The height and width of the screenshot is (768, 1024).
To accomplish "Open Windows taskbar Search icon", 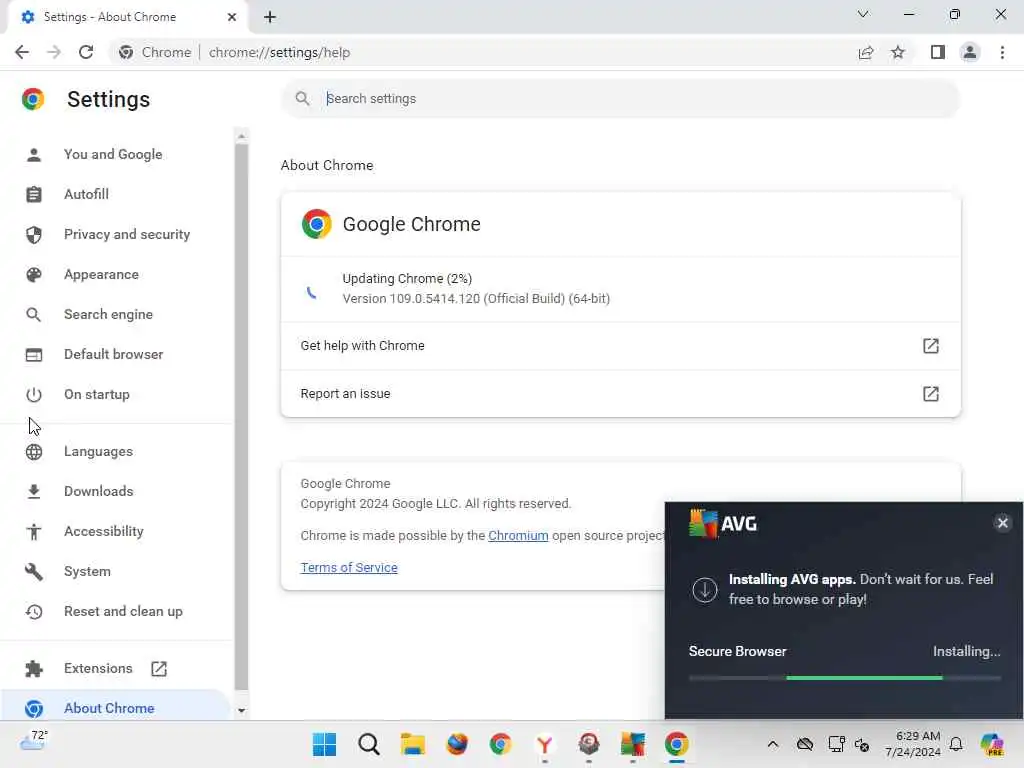I will pyautogui.click(x=368, y=744).
